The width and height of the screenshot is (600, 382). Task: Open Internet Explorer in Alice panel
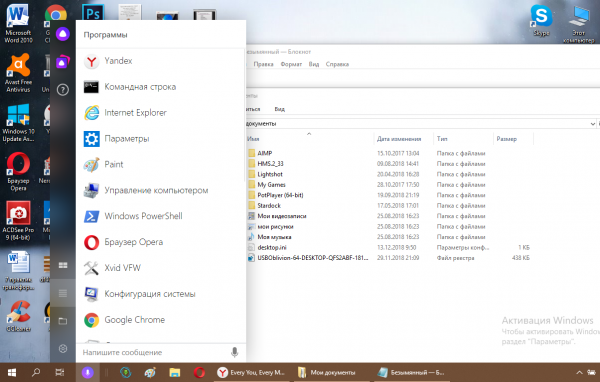click(161, 113)
